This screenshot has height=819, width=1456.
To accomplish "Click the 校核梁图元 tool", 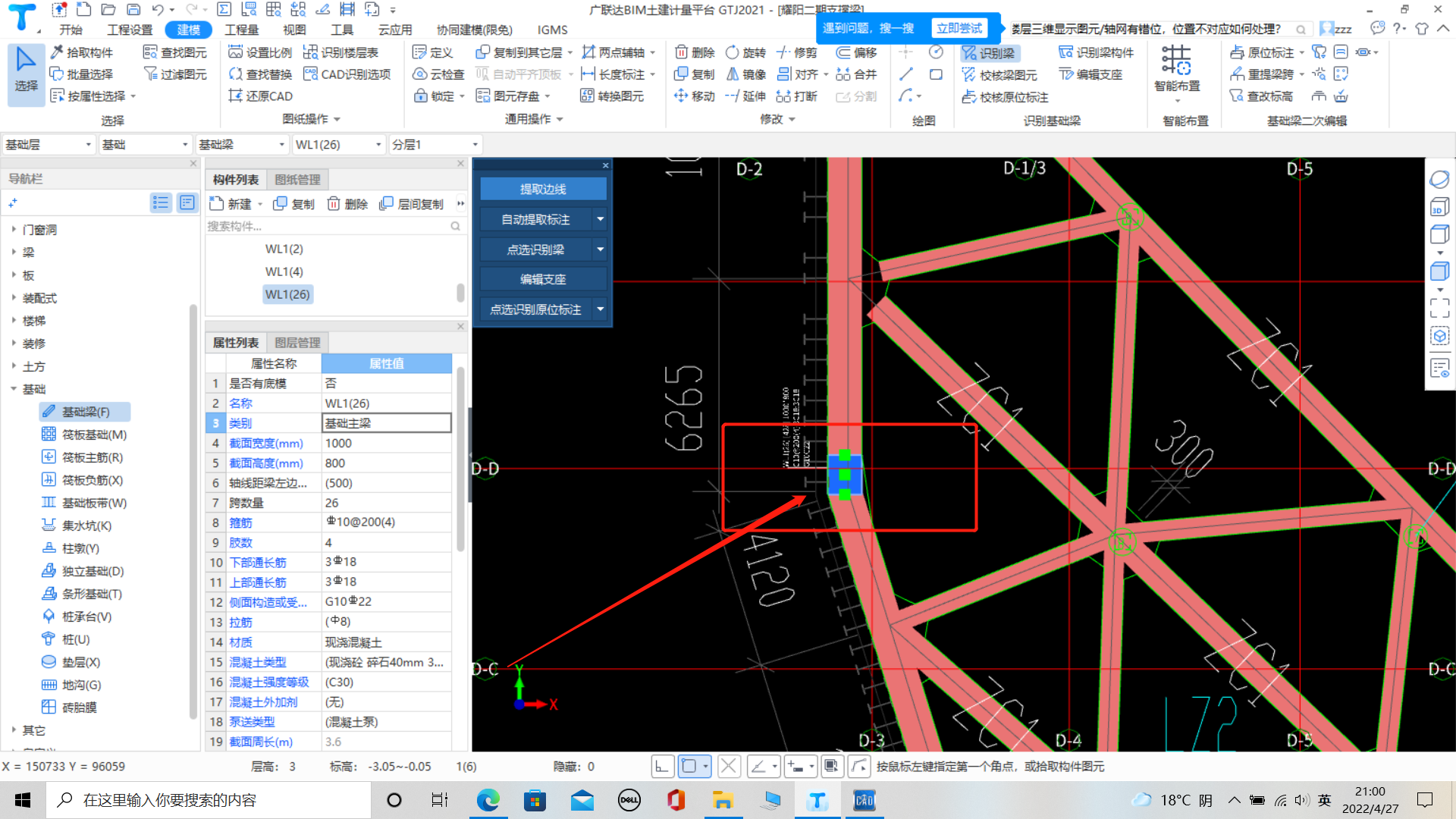I will click(999, 75).
